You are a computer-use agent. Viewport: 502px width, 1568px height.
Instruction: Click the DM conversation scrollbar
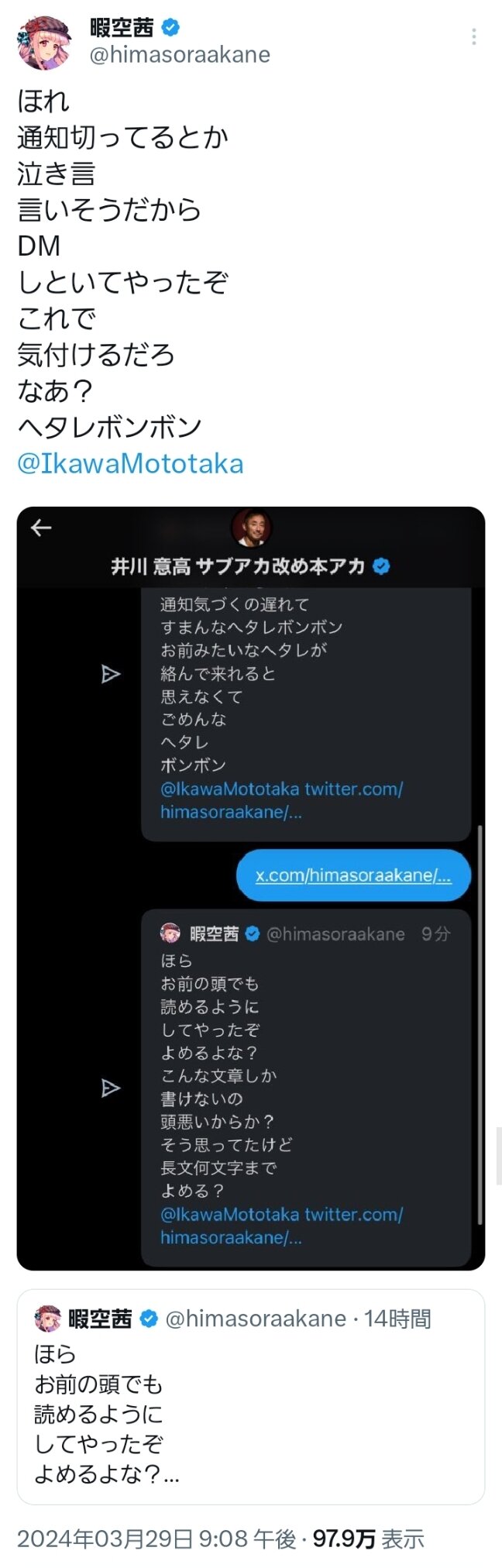pyautogui.click(x=480, y=1024)
